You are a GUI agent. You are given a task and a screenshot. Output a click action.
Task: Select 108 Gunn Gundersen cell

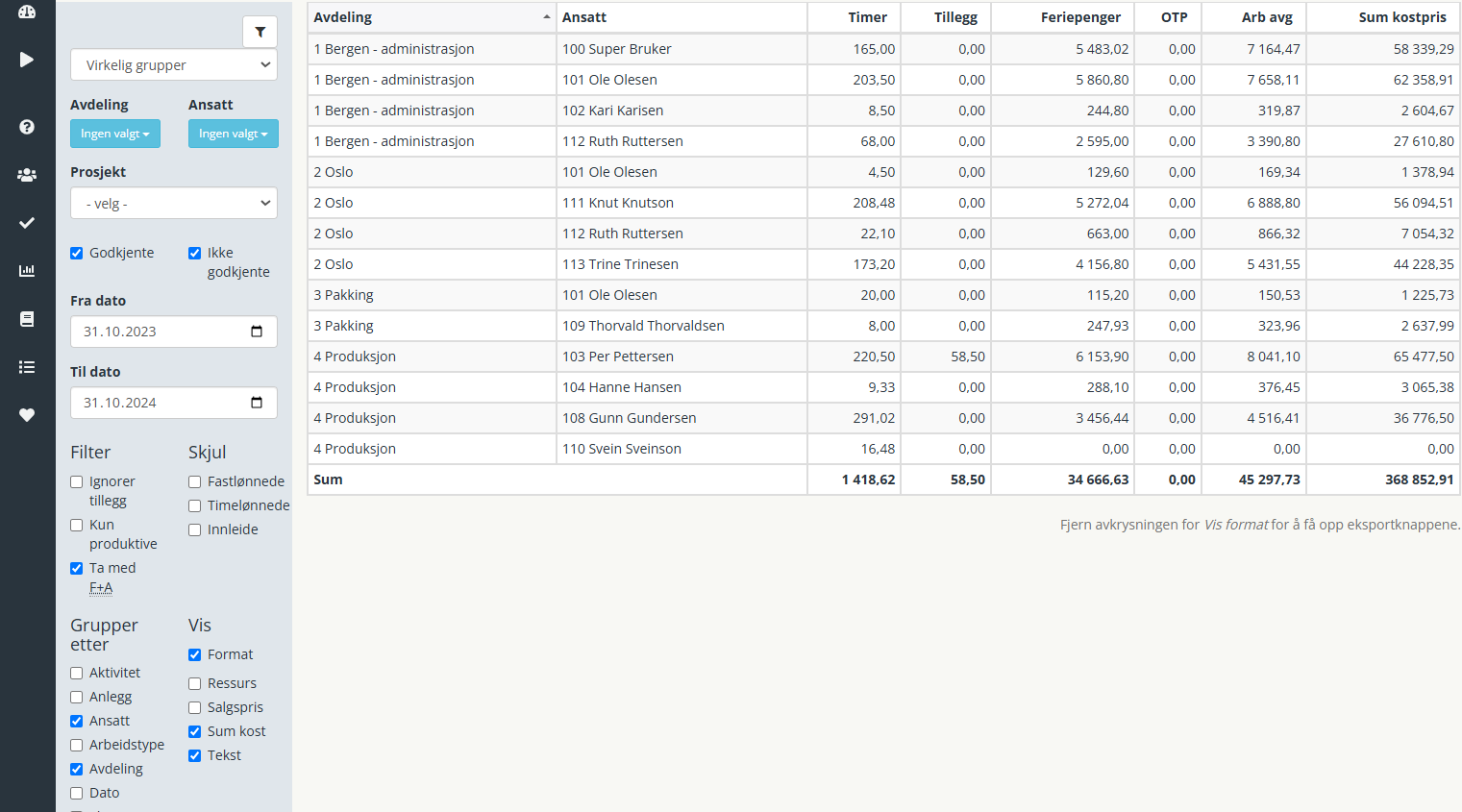[681, 418]
